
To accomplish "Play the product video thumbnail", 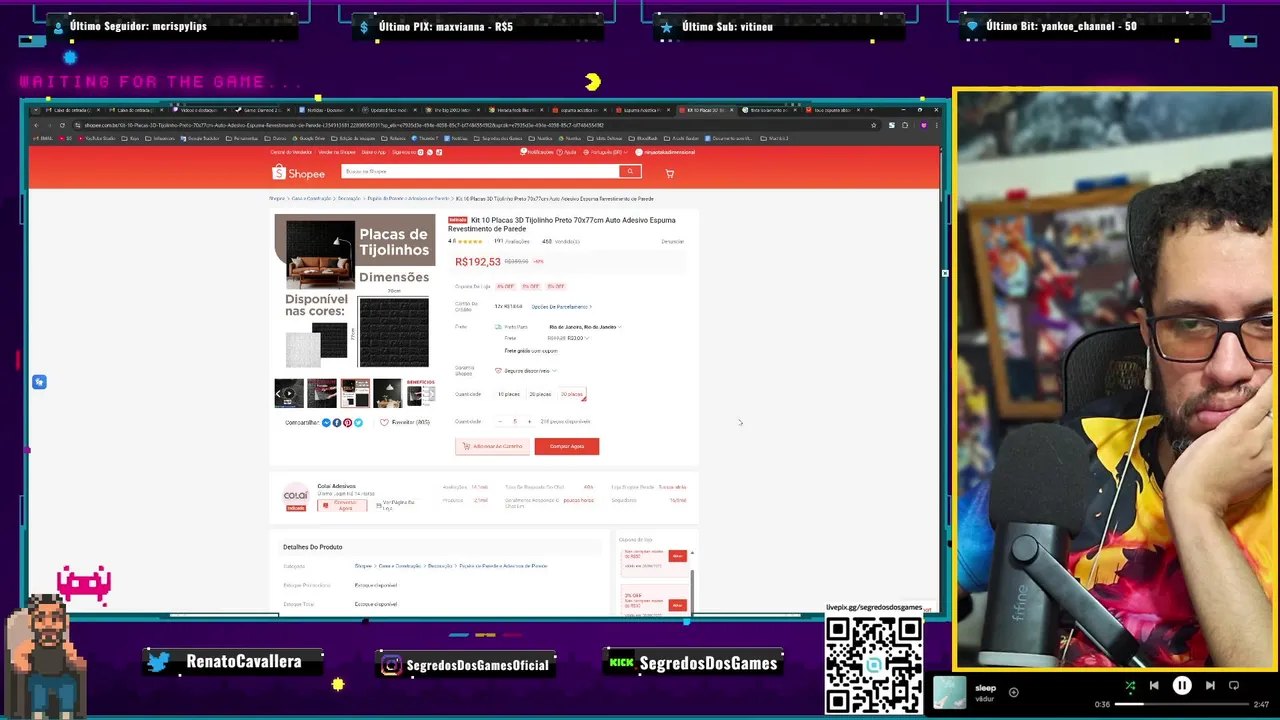I will pyautogui.click(x=289, y=393).
